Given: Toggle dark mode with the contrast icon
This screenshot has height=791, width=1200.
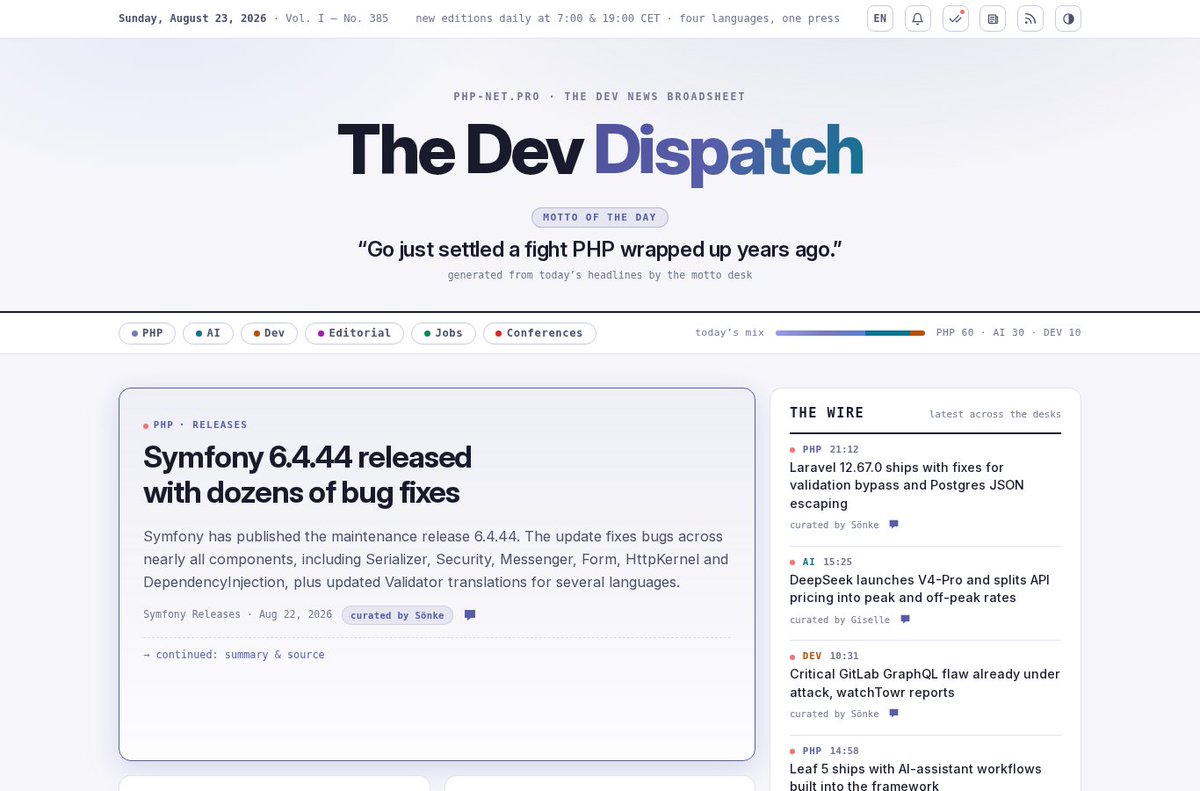Looking at the screenshot, I should tap(1068, 18).
